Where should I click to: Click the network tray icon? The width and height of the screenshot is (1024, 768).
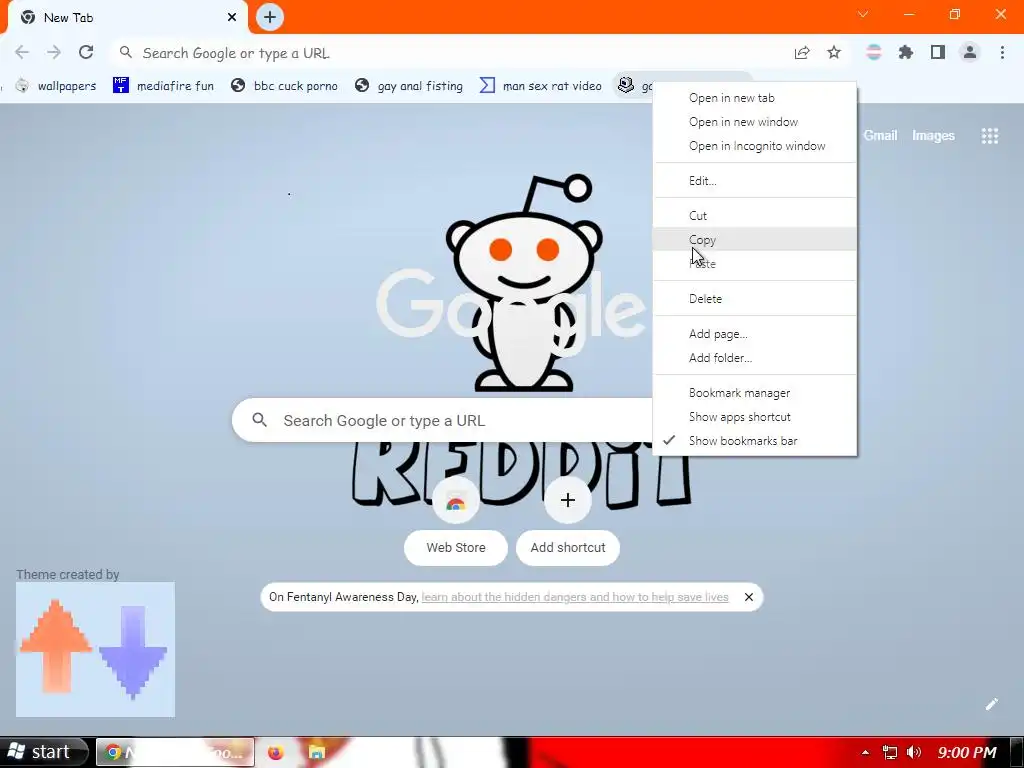[889, 752]
